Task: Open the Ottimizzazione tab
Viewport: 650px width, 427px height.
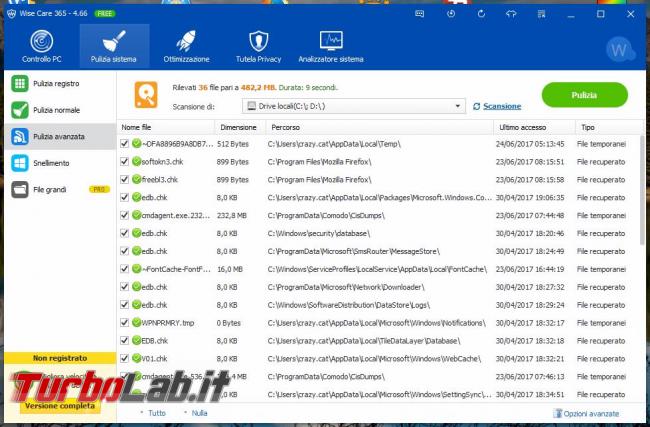Action: (x=186, y=46)
